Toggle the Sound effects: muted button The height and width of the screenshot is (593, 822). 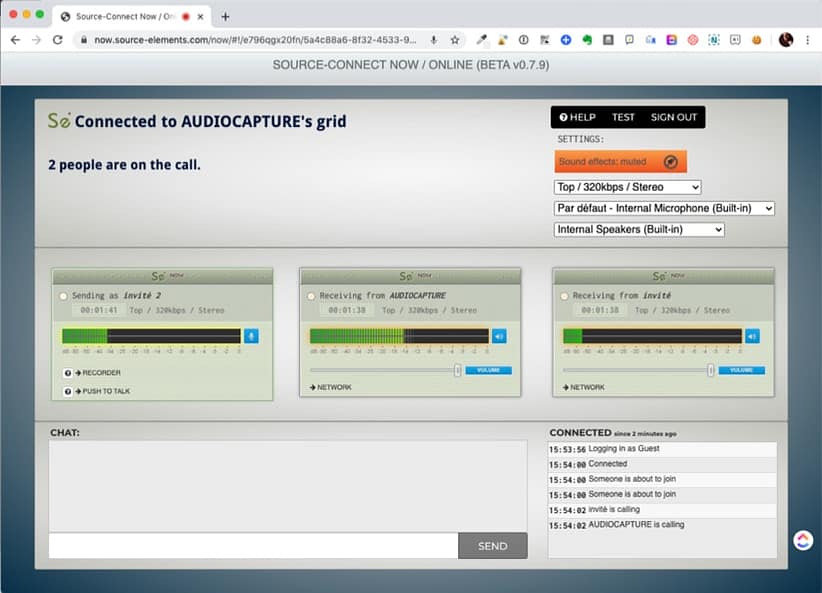pos(620,161)
